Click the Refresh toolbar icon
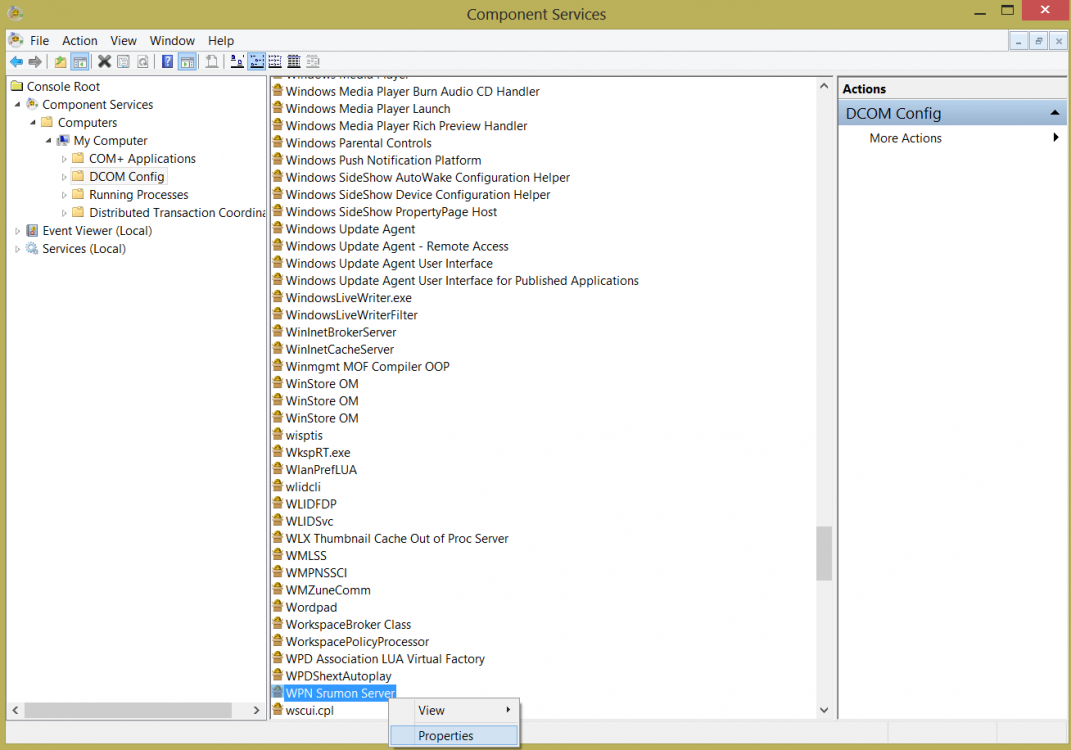This screenshot has width=1071, height=750. [143, 62]
